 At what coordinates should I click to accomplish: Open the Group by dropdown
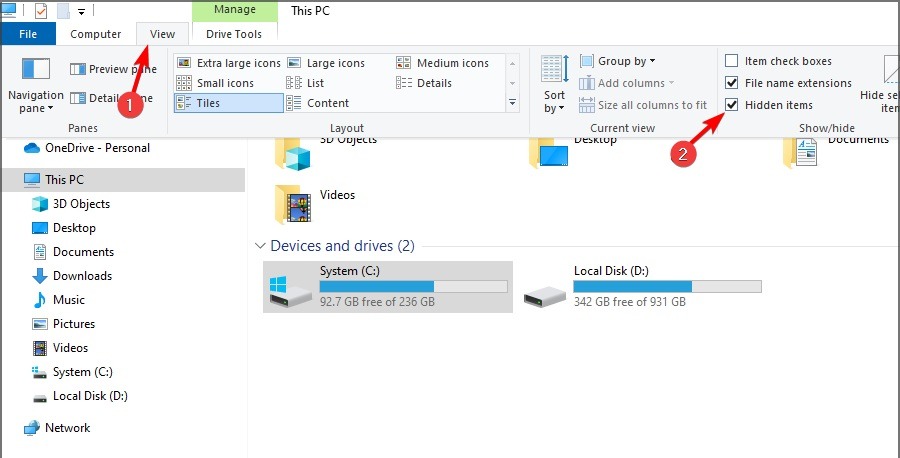[x=617, y=61]
